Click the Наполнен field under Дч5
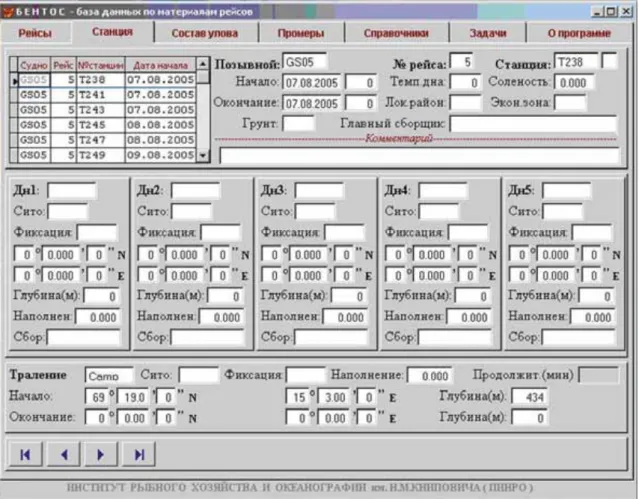This screenshot has width=639, height=499. coord(593,317)
